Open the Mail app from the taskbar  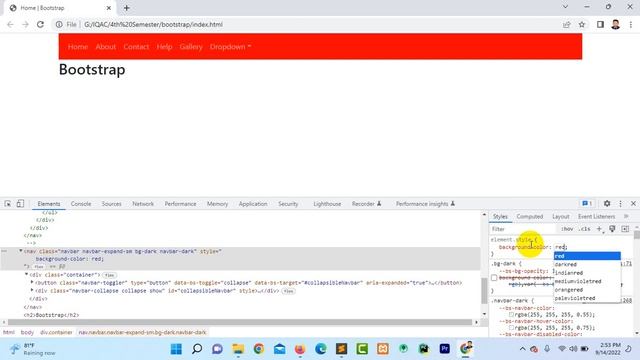point(279,349)
